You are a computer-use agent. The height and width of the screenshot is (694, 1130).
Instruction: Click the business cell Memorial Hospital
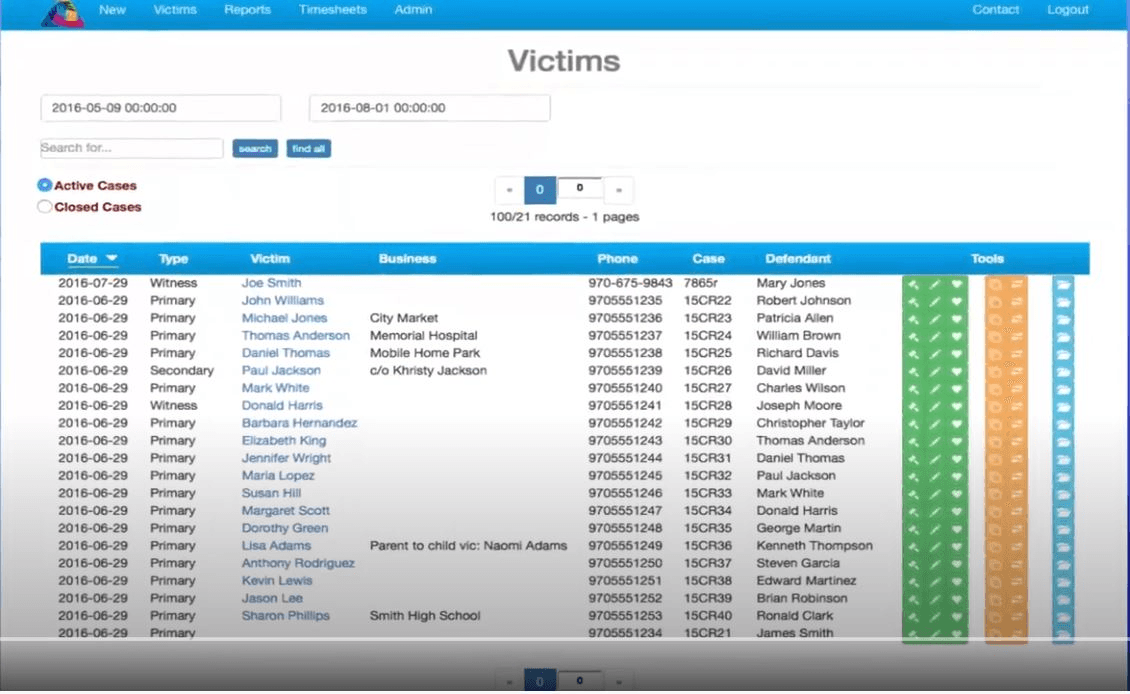point(424,336)
